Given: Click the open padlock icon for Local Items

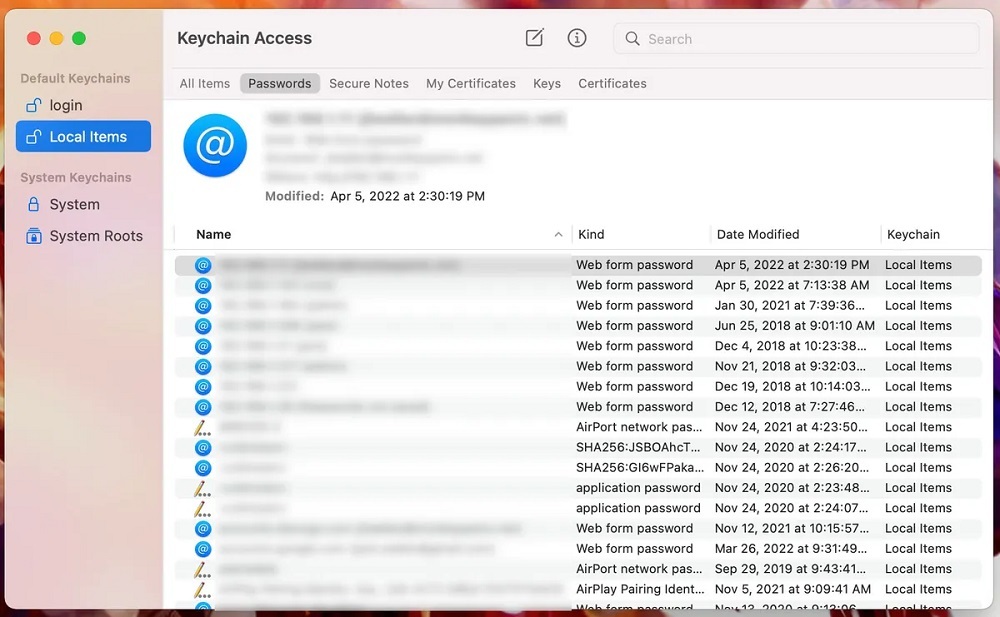Looking at the screenshot, I should [x=34, y=137].
